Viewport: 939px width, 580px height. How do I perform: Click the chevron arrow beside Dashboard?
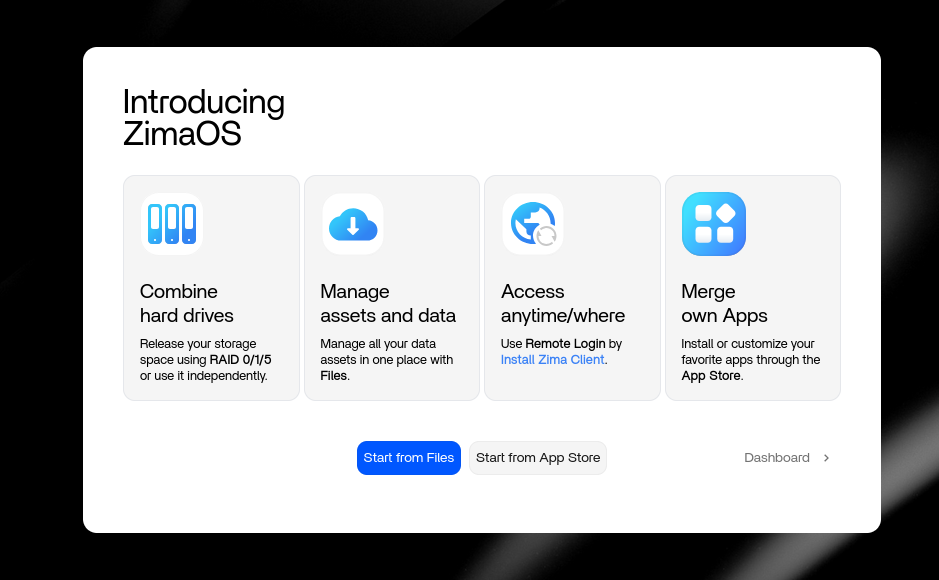(826, 458)
